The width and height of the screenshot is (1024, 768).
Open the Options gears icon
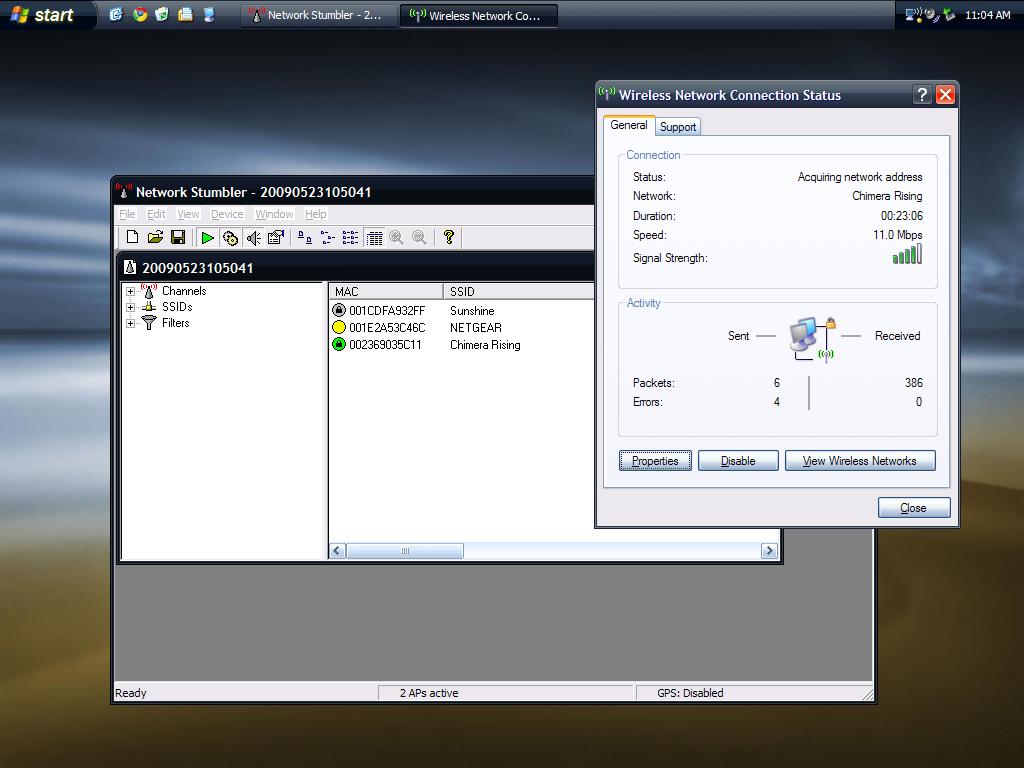pos(230,237)
